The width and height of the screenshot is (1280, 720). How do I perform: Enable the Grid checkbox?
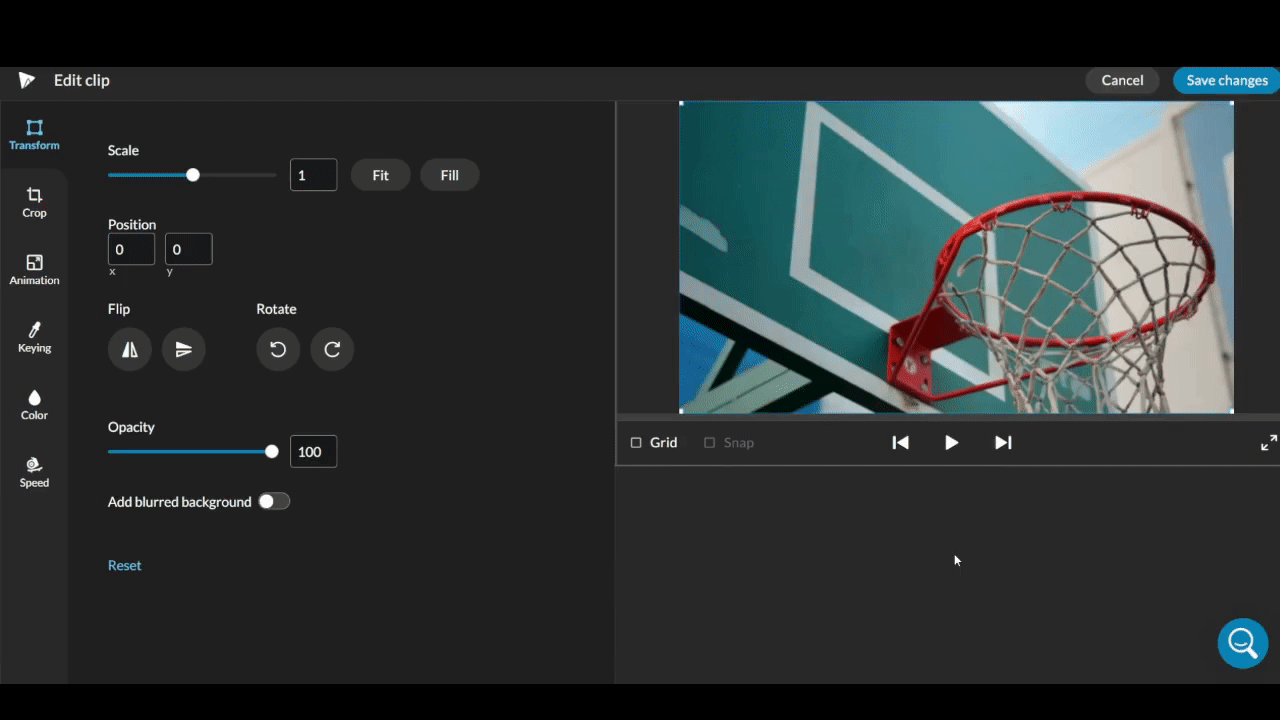(x=636, y=443)
